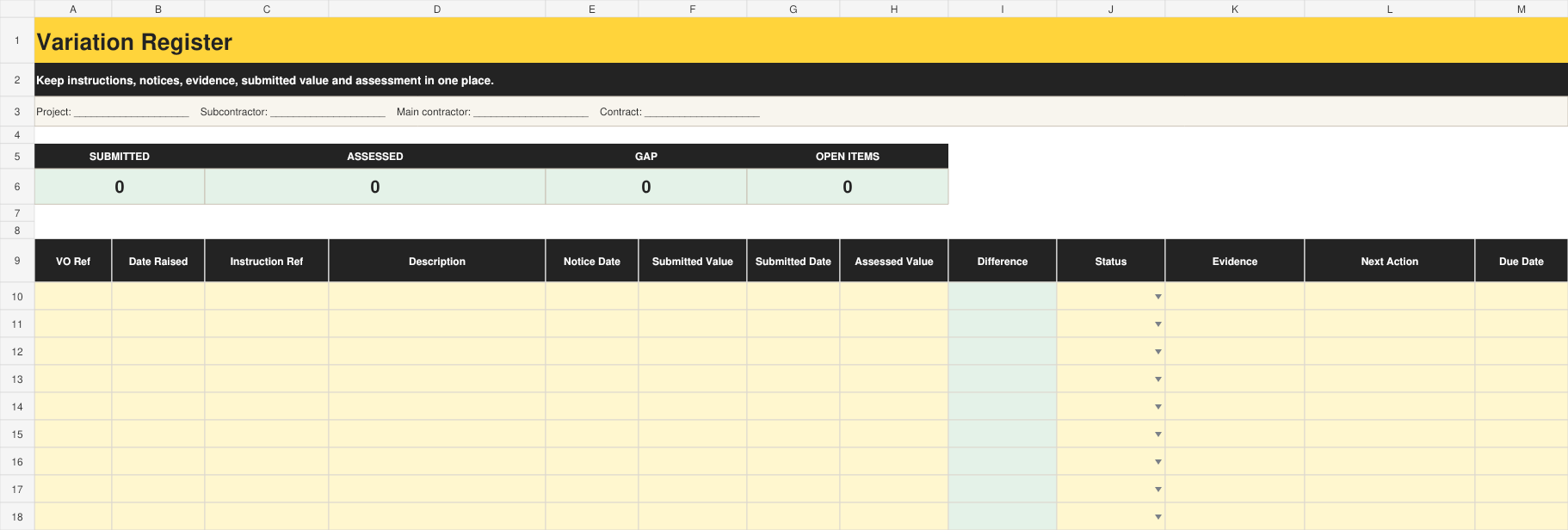Image resolution: width=1568 pixels, height=530 pixels.
Task: Select the GAP summary header
Action: (x=646, y=156)
